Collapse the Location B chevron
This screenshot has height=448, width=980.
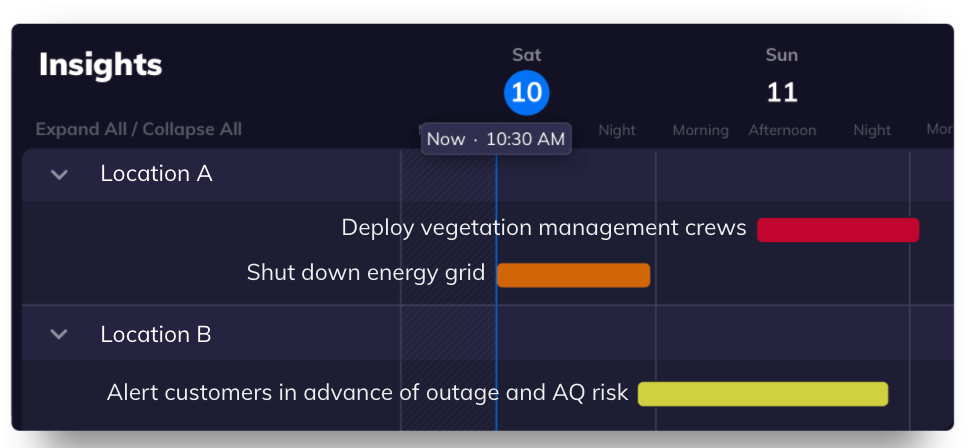[59, 334]
